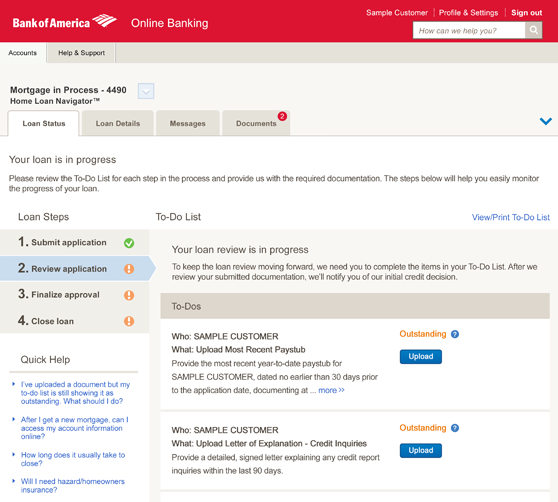Open the Messages tab

(x=188, y=123)
